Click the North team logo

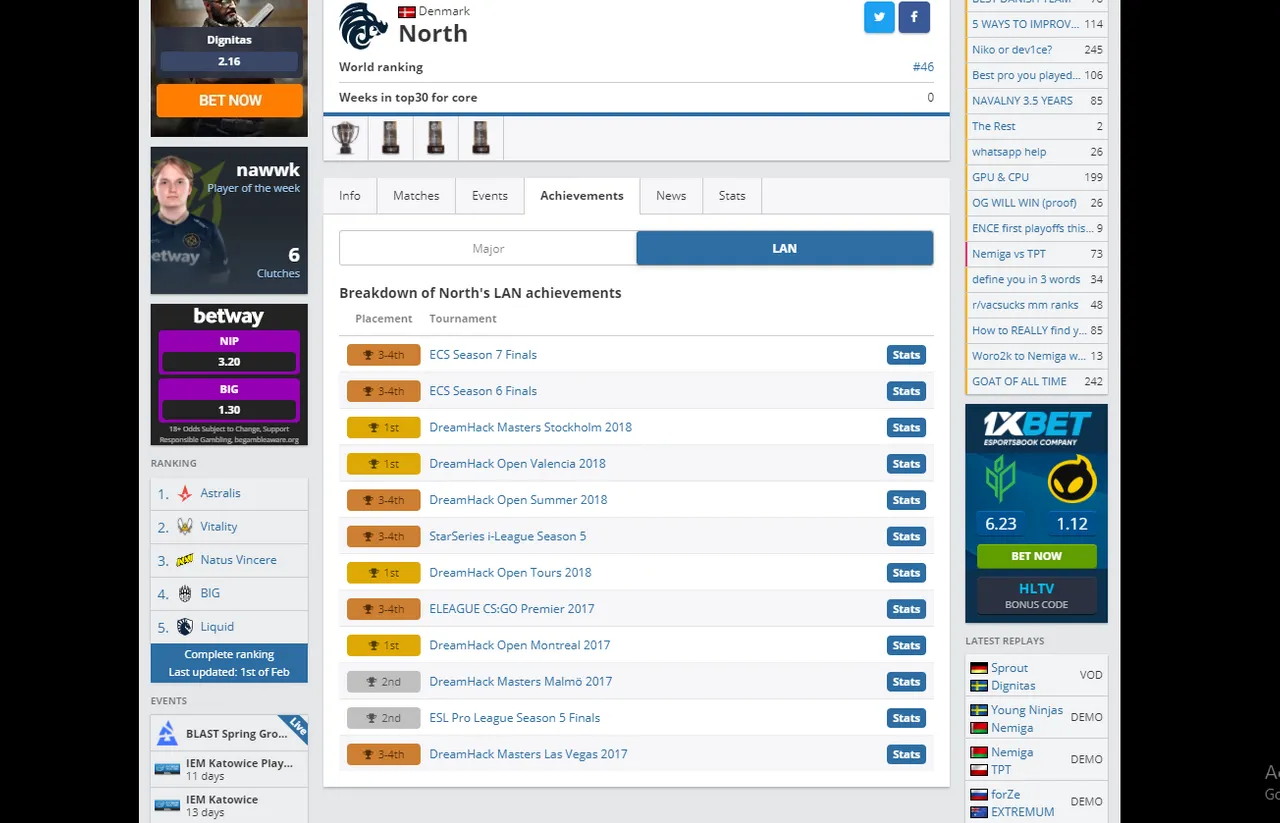[x=363, y=26]
